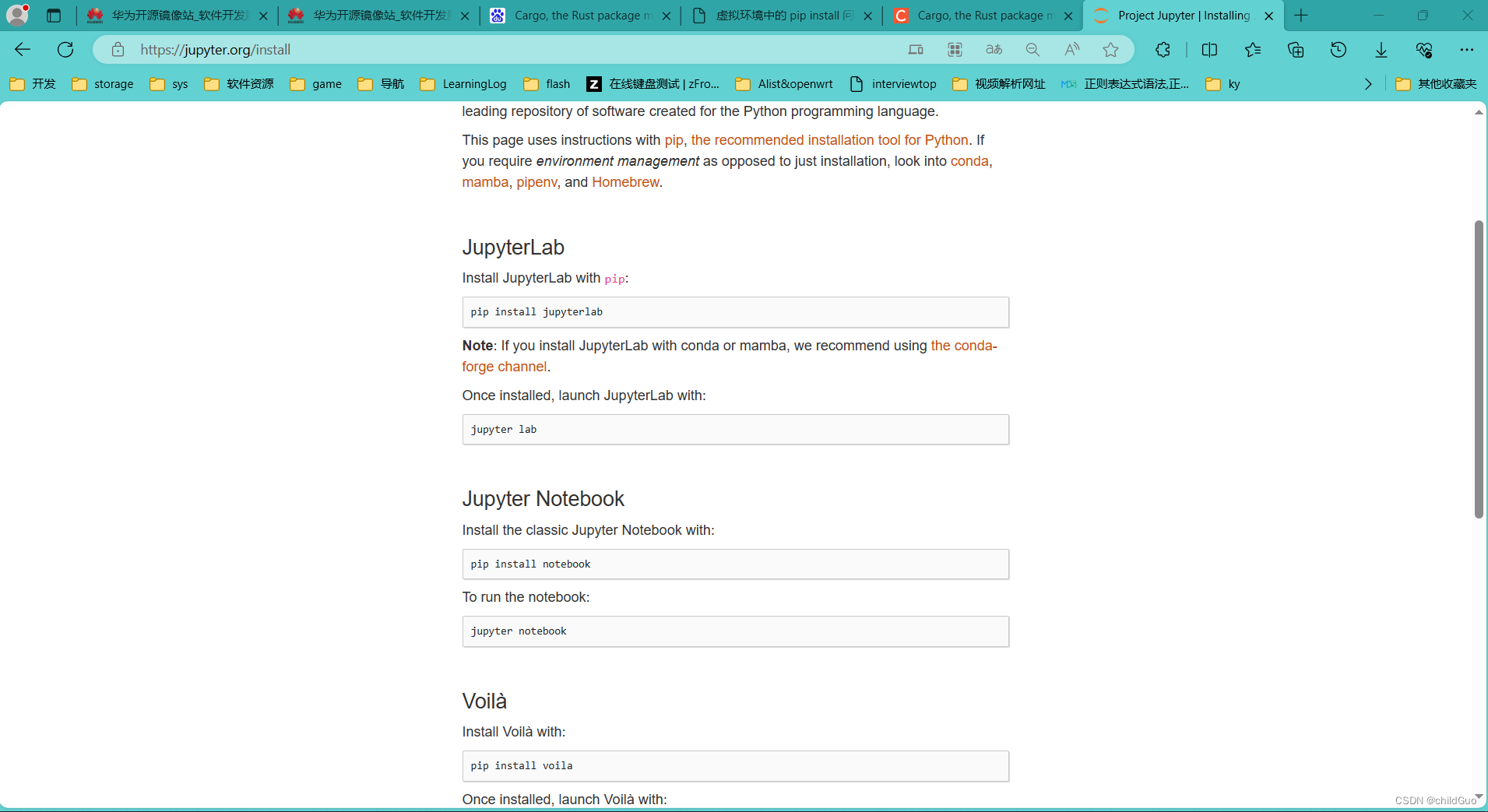Refresh the current page

pos(65,49)
